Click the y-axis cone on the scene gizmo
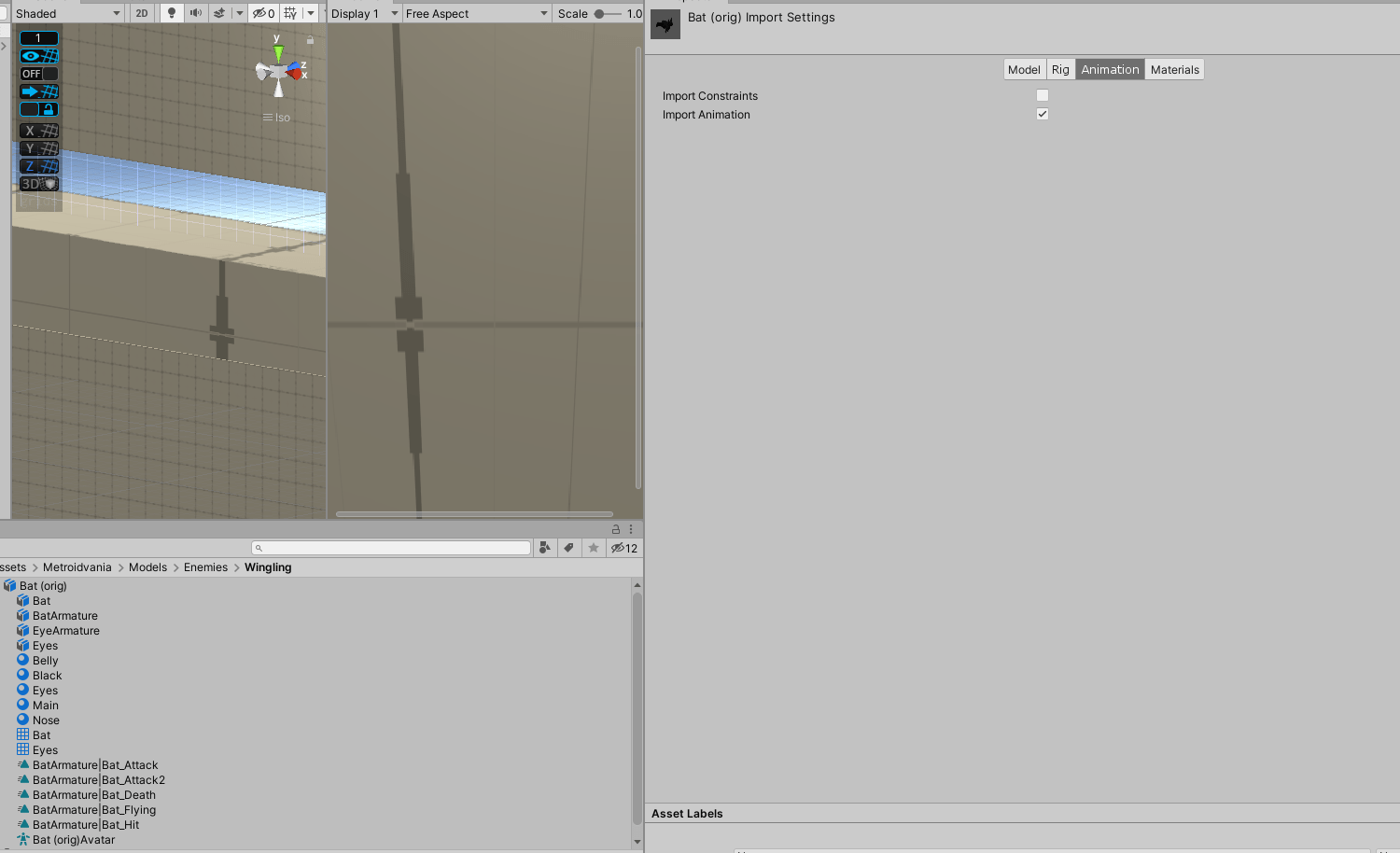The image size is (1400, 853). click(x=277, y=51)
